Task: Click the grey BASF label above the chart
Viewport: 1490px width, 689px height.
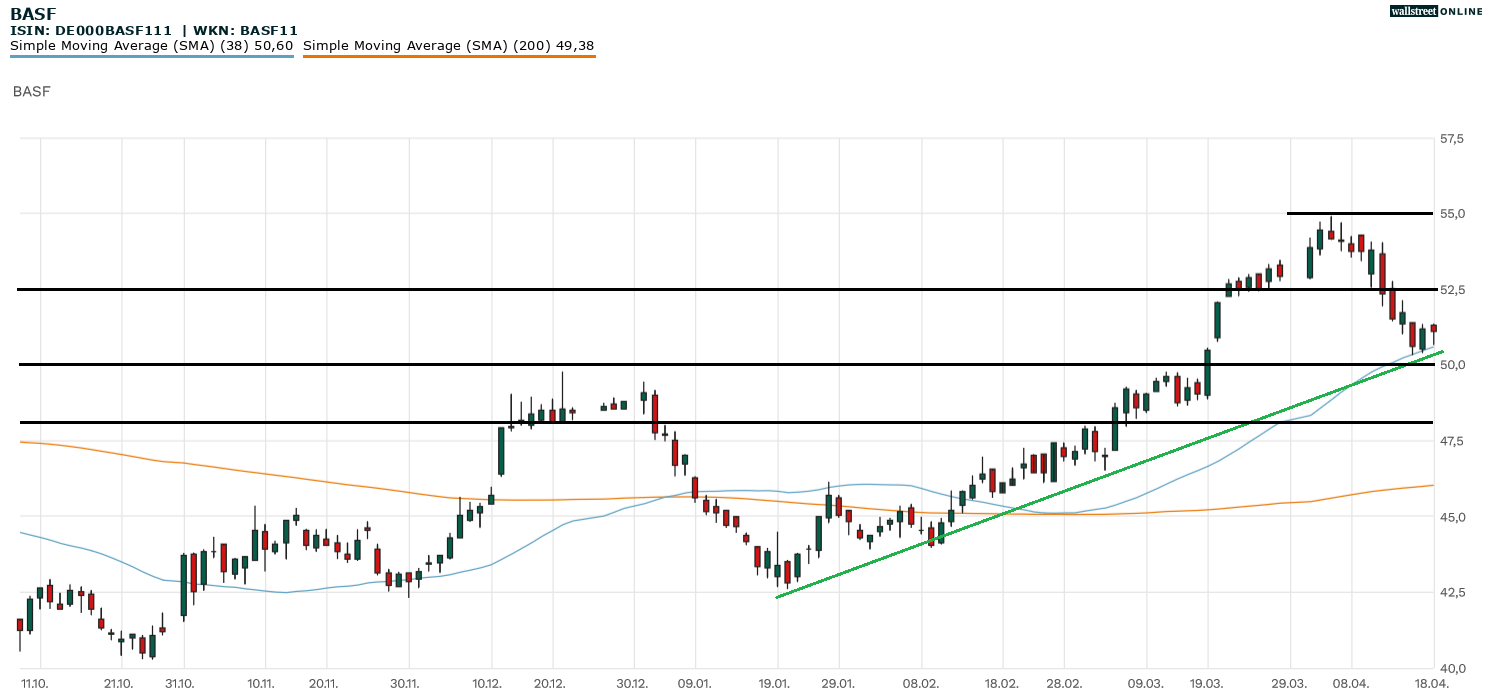Action: coord(31,92)
